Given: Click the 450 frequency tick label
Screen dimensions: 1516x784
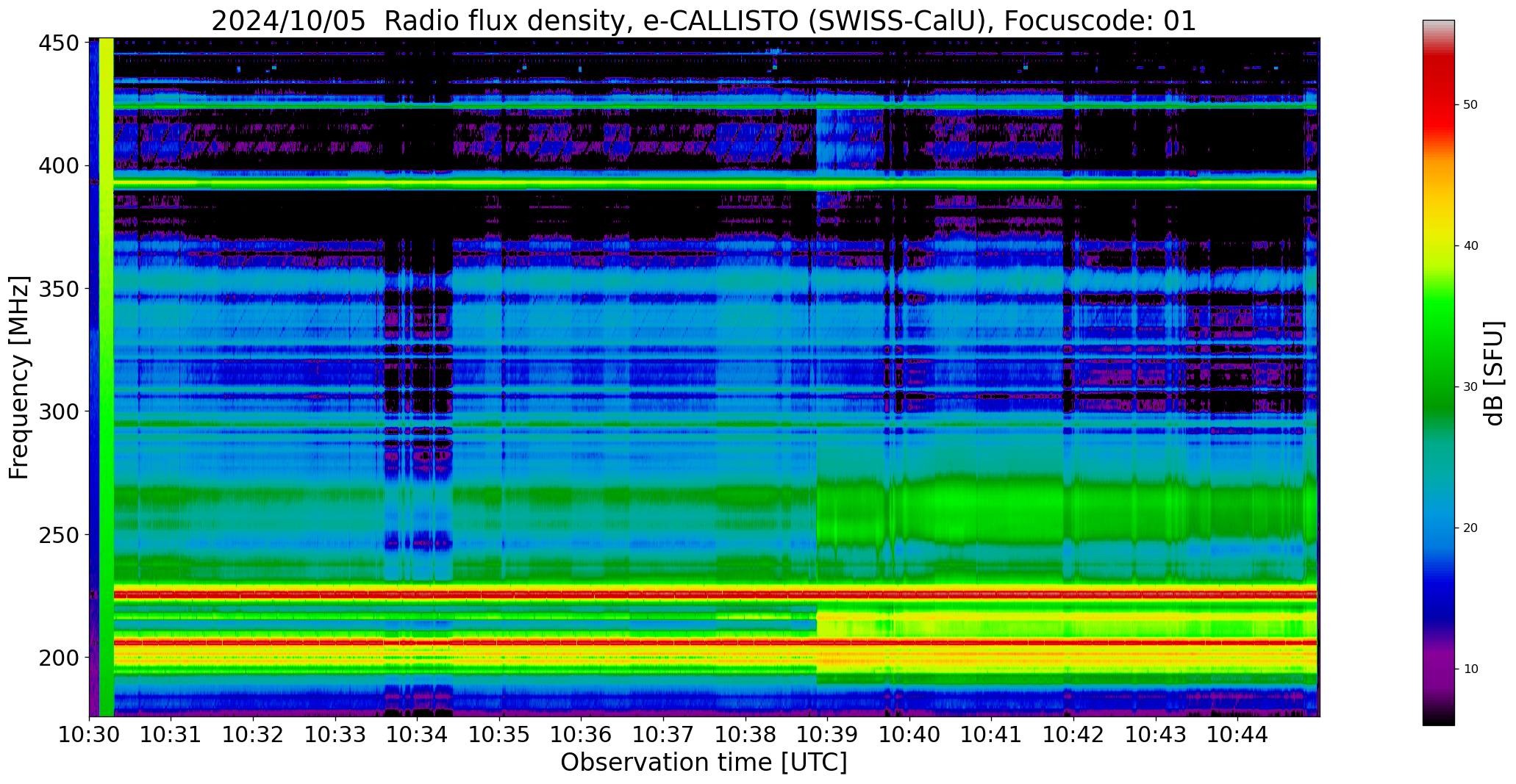Looking at the screenshot, I should click(58, 43).
